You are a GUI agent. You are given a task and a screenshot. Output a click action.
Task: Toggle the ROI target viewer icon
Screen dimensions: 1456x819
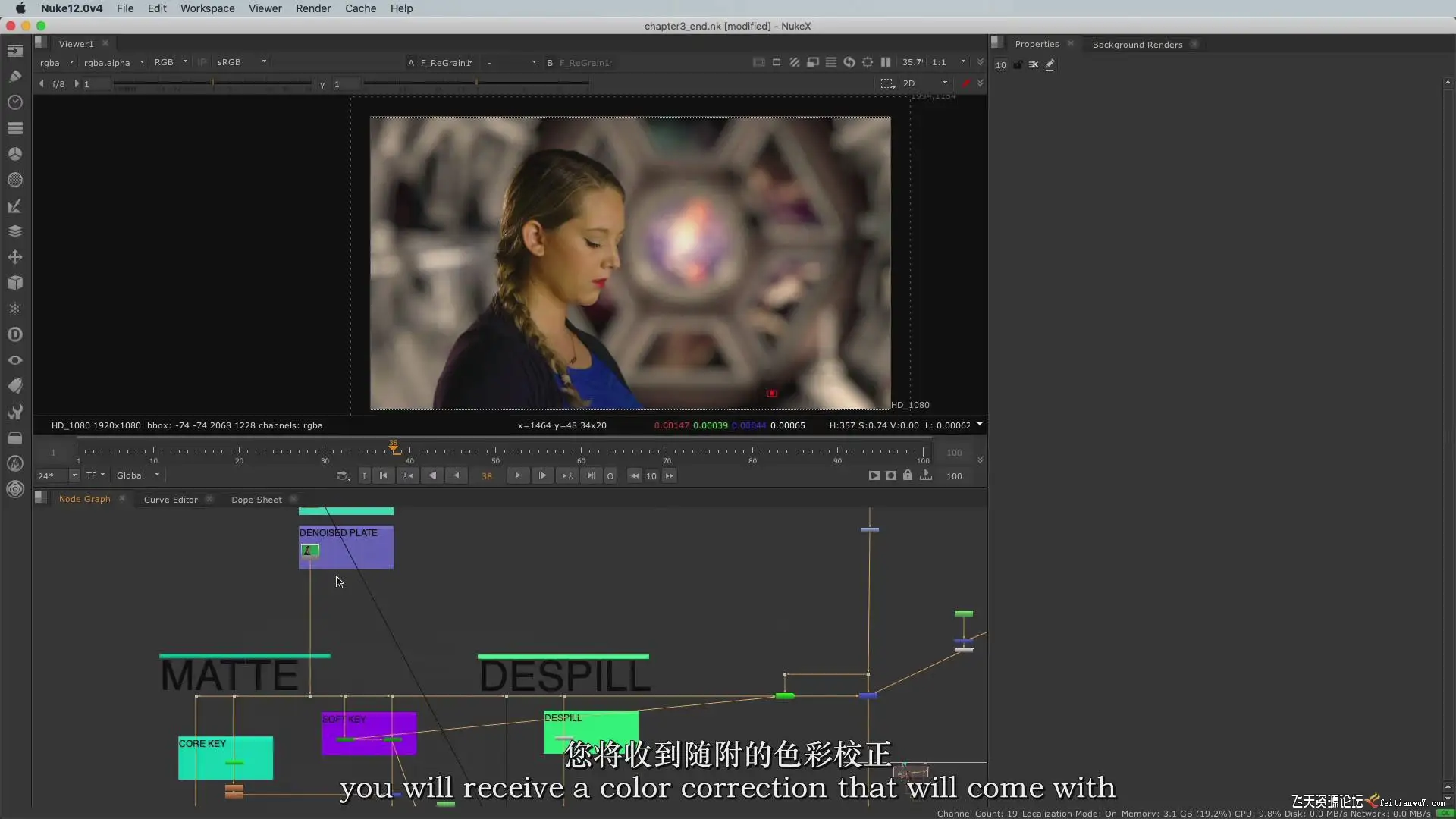(x=868, y=62)
